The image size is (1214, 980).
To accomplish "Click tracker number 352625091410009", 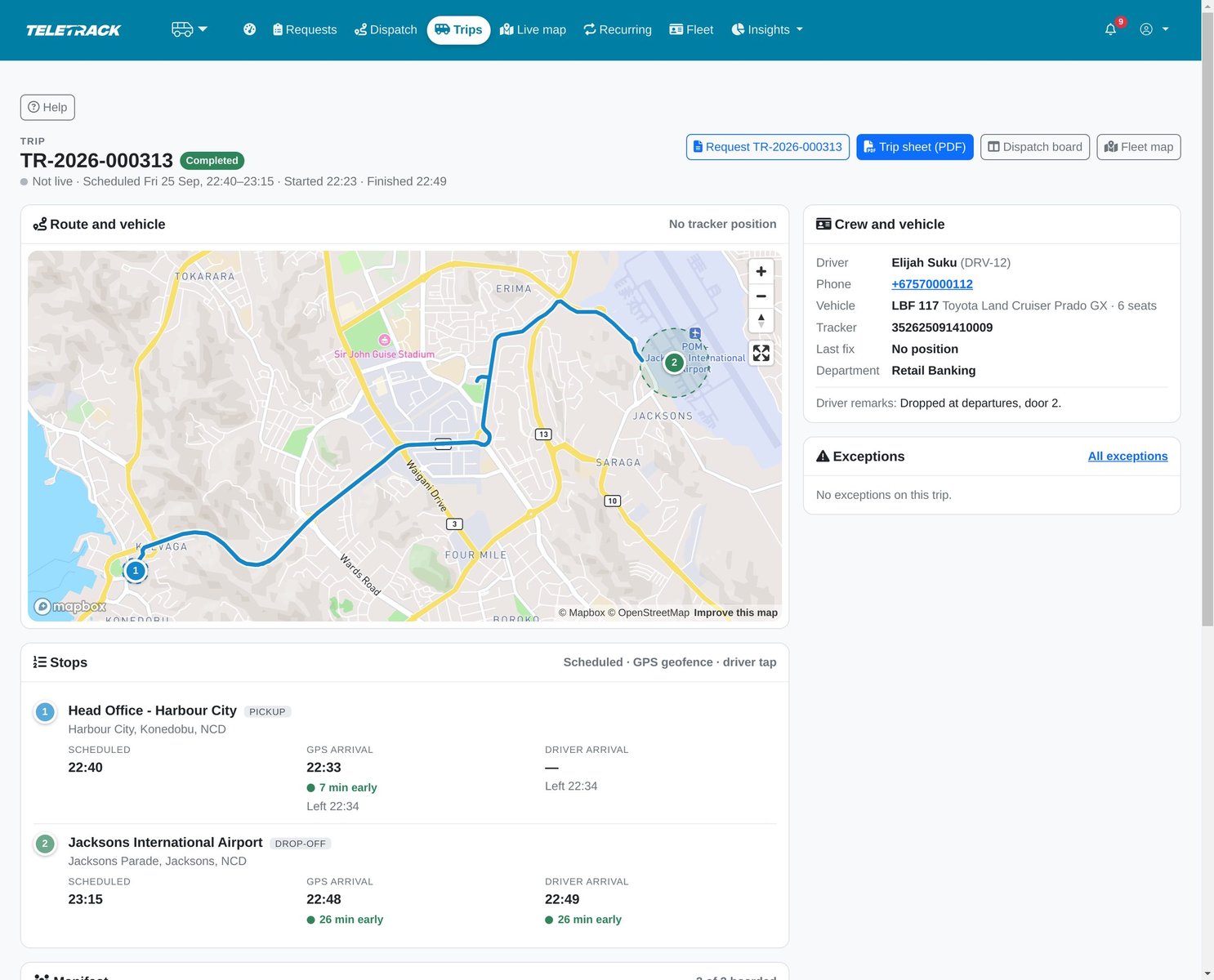I will point(942,327).
